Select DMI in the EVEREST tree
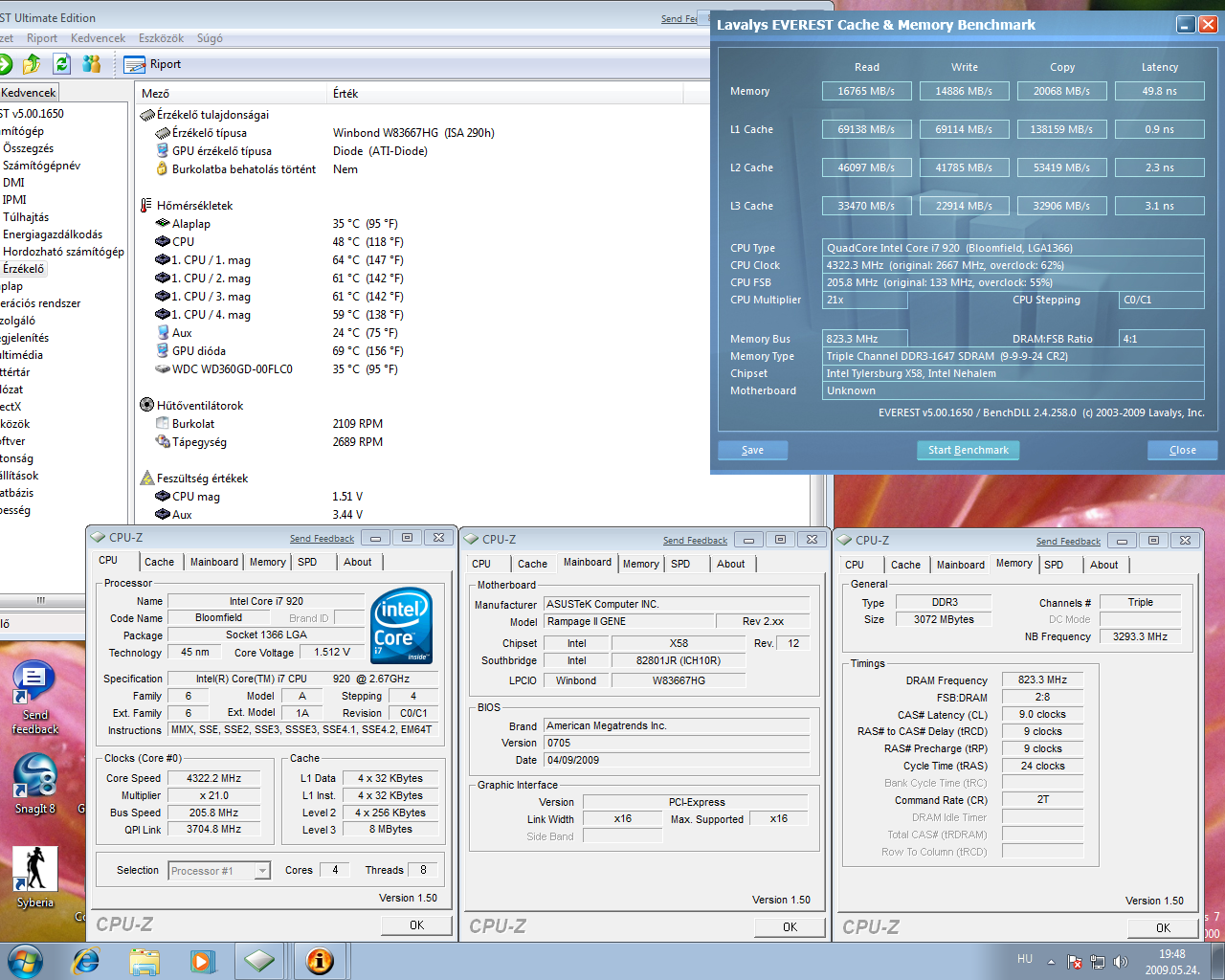The image size is (1225, 980). click(13, 183)
